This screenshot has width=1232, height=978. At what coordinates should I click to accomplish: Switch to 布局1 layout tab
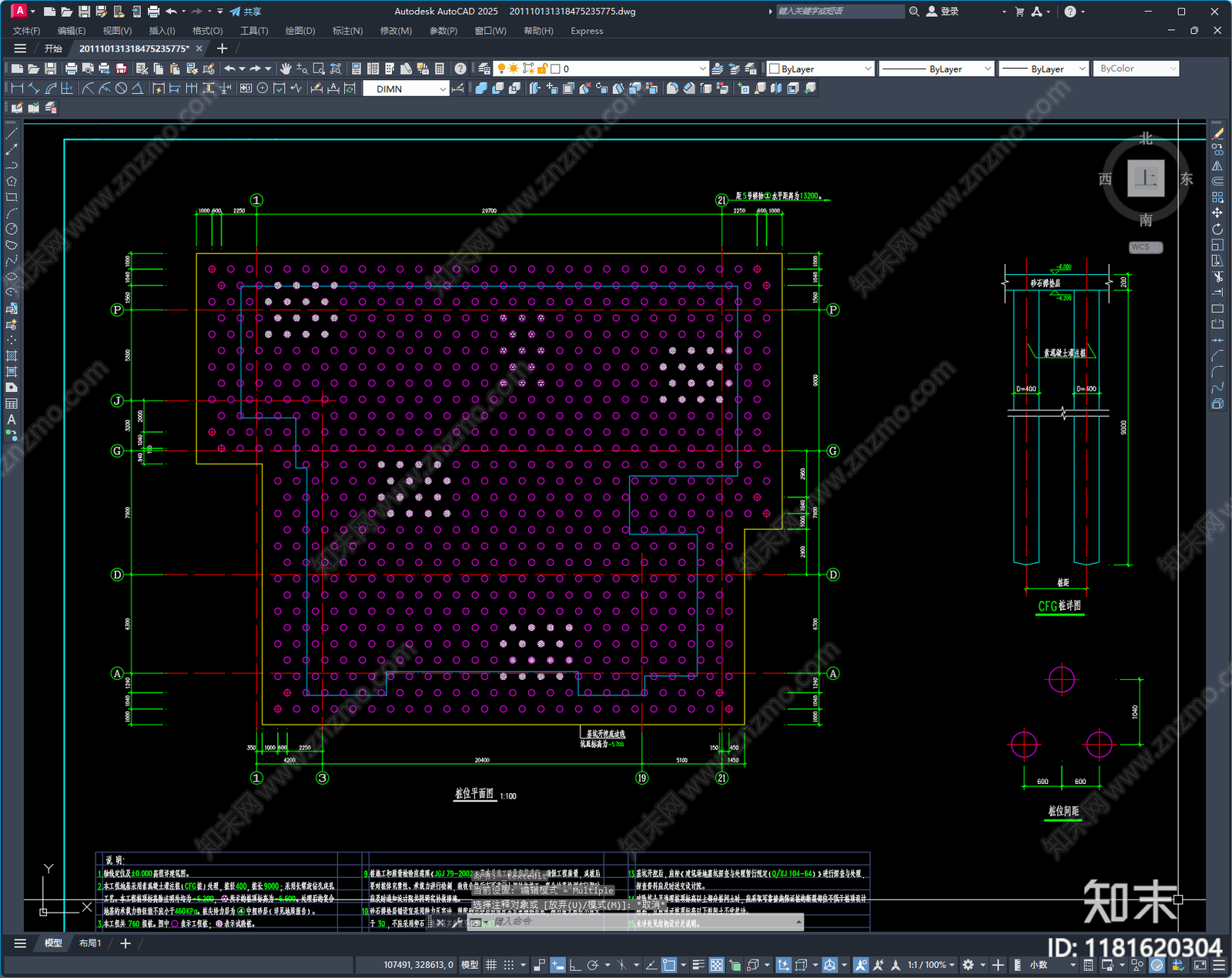coord(90,943)
